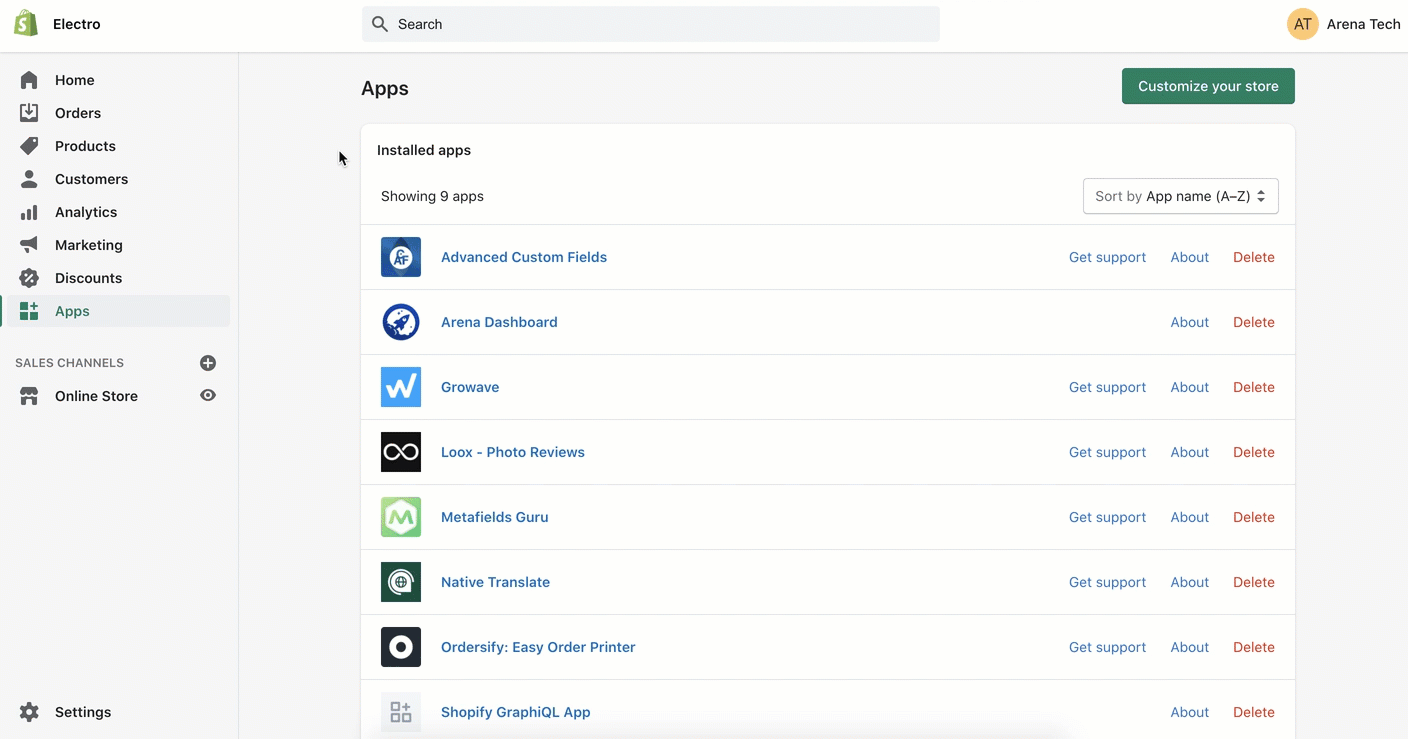The image size is (1408, 739).
Task: Get support for Loox - Photo Reviews
Action: coord(1107,452)
